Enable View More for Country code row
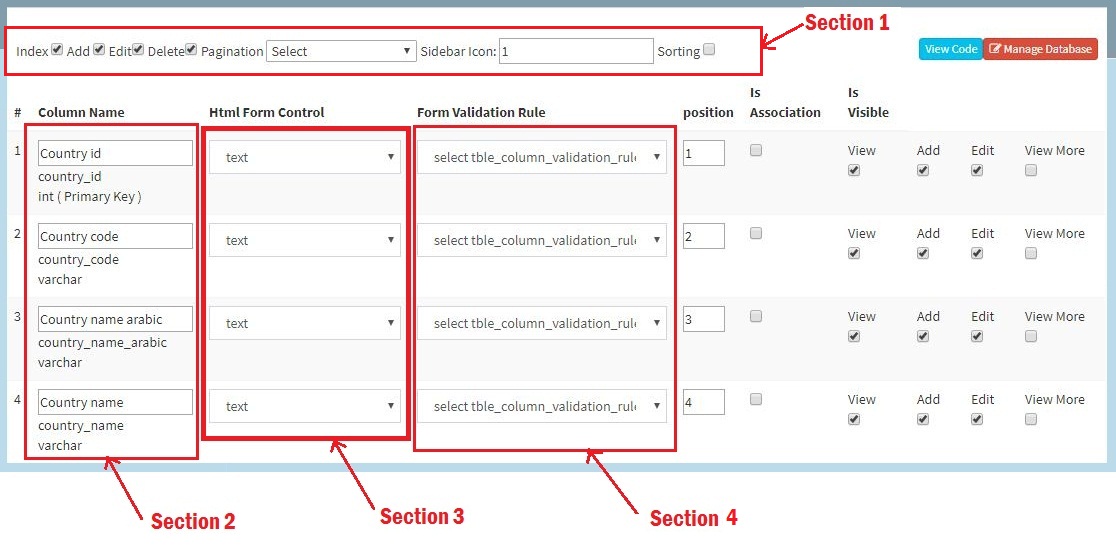The width and height of the screenshot is (1116, 553). point(1031,253)
